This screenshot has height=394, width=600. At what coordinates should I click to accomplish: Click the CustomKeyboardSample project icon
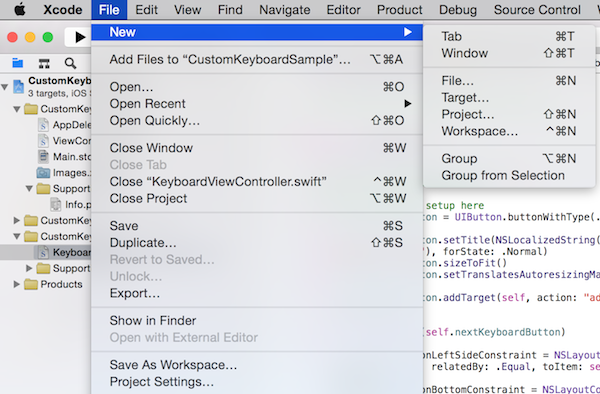coord(18,87)
